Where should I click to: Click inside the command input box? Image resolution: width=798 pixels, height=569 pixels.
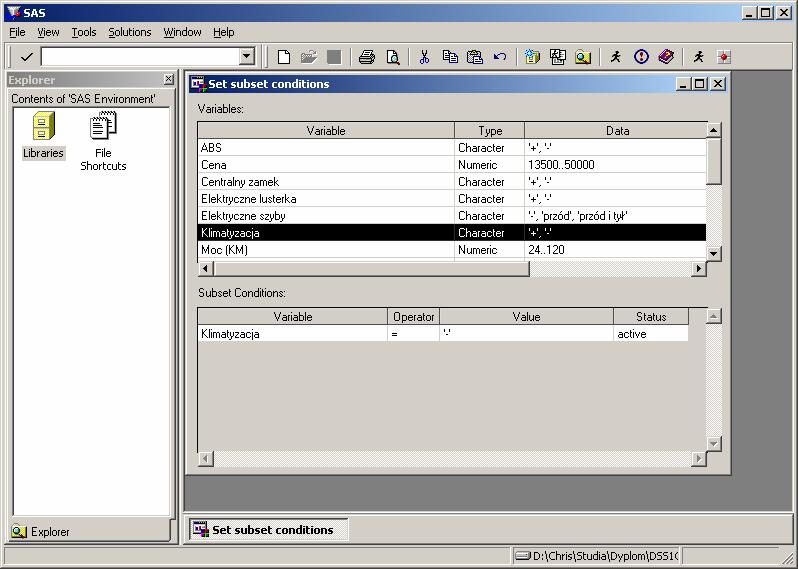[x=140, y=56]
